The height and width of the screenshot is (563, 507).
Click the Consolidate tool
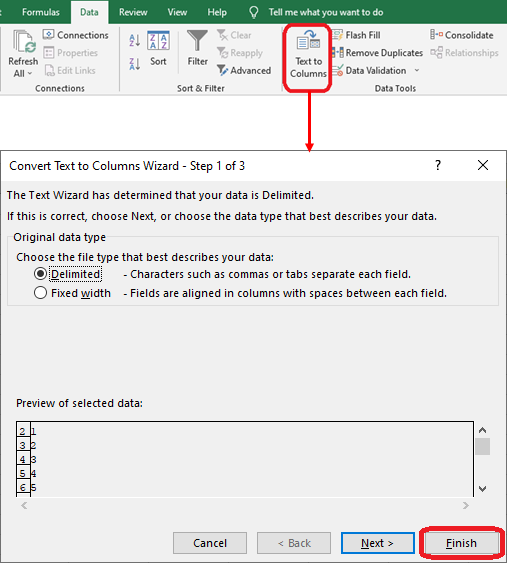[x=462, y=35]
